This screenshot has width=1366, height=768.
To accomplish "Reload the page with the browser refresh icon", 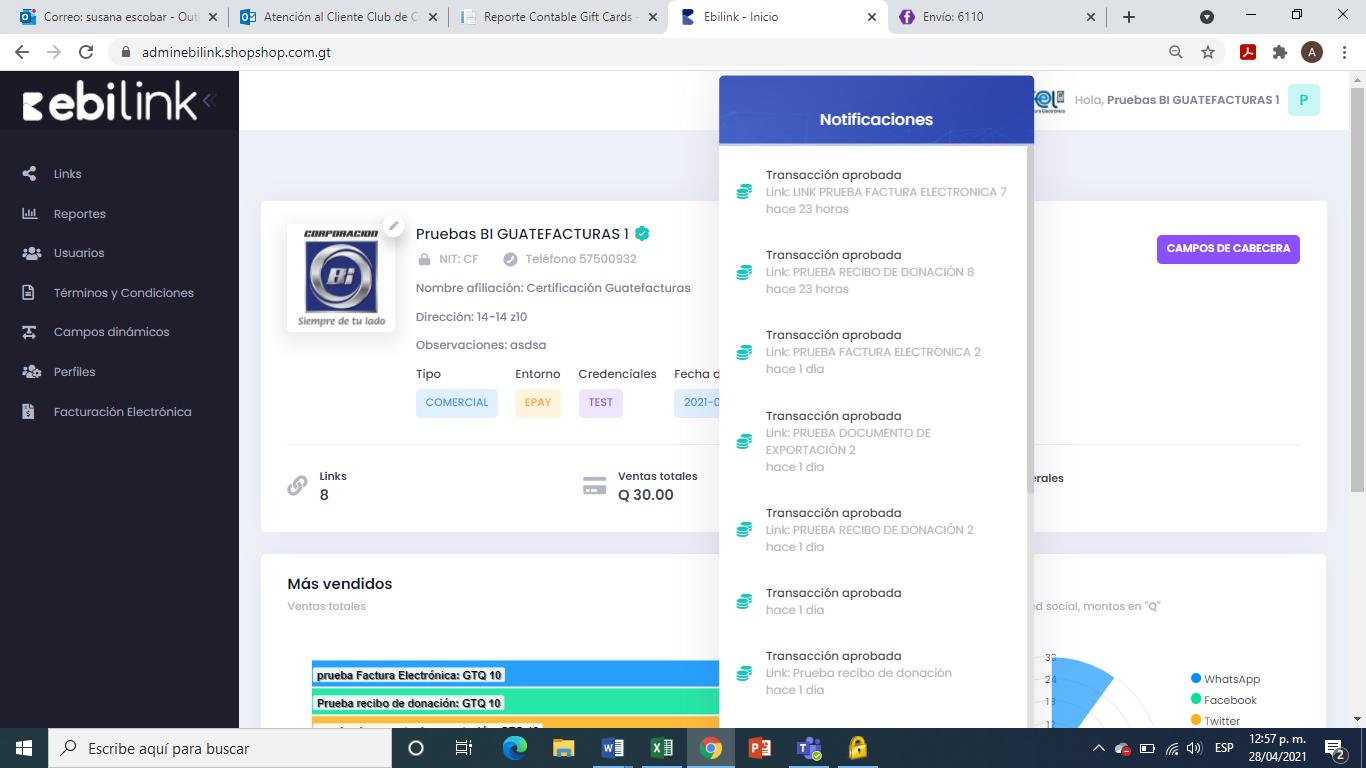I will tap(86, 52).
